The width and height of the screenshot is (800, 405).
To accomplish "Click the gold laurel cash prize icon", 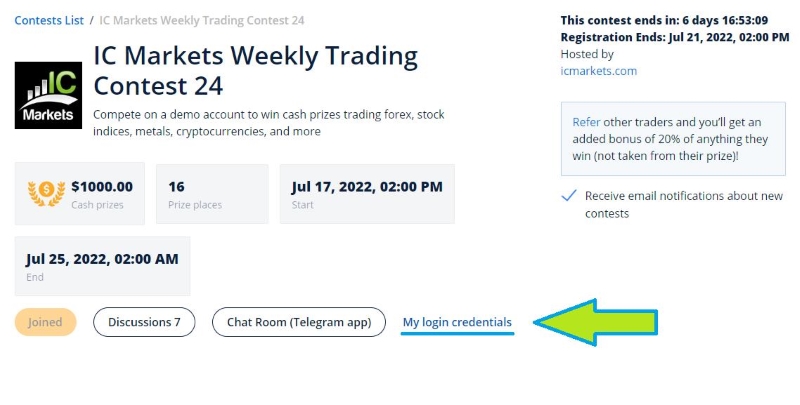I will point(46,193).
